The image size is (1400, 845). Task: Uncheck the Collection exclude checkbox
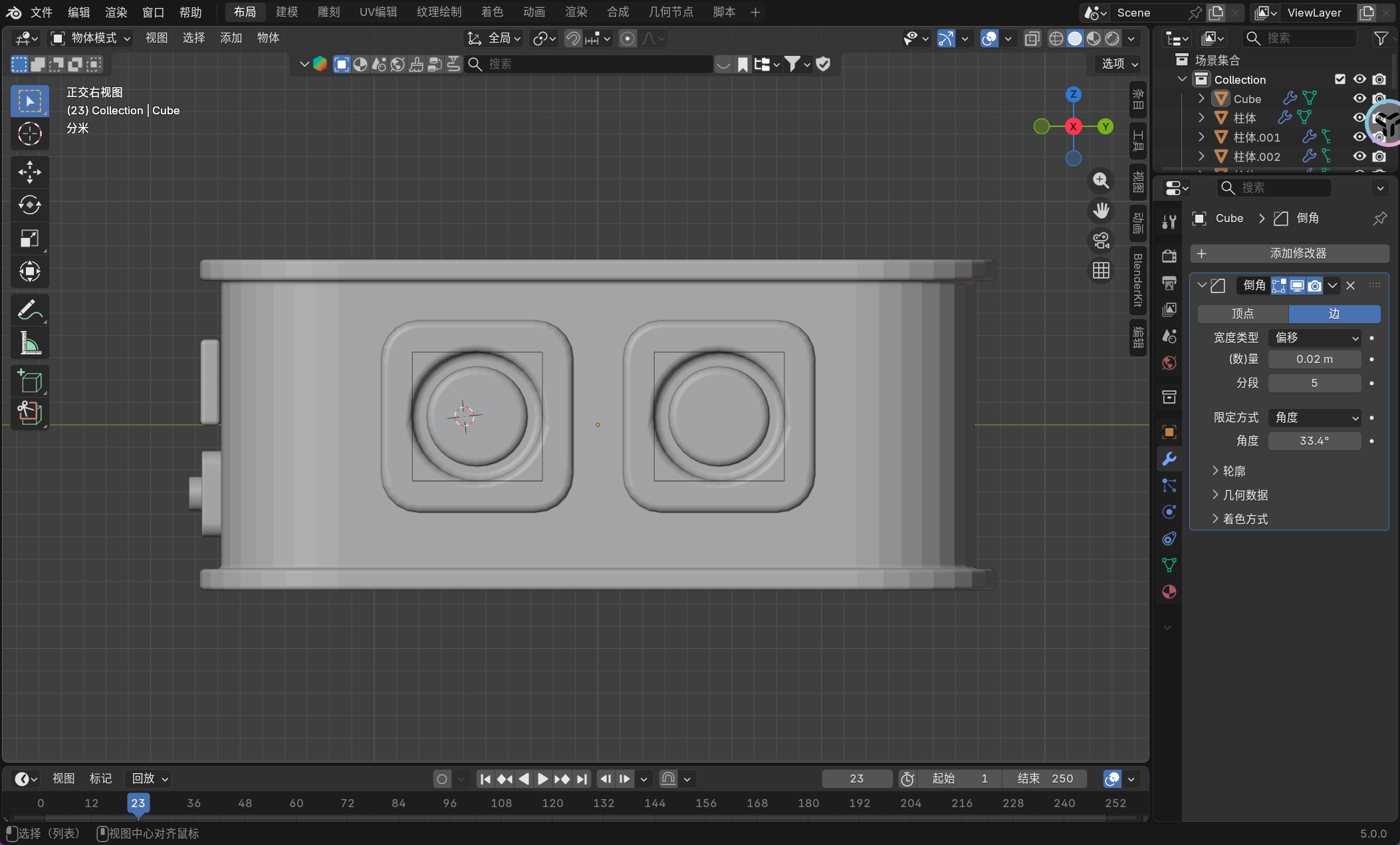click(x=1340, y=79)
